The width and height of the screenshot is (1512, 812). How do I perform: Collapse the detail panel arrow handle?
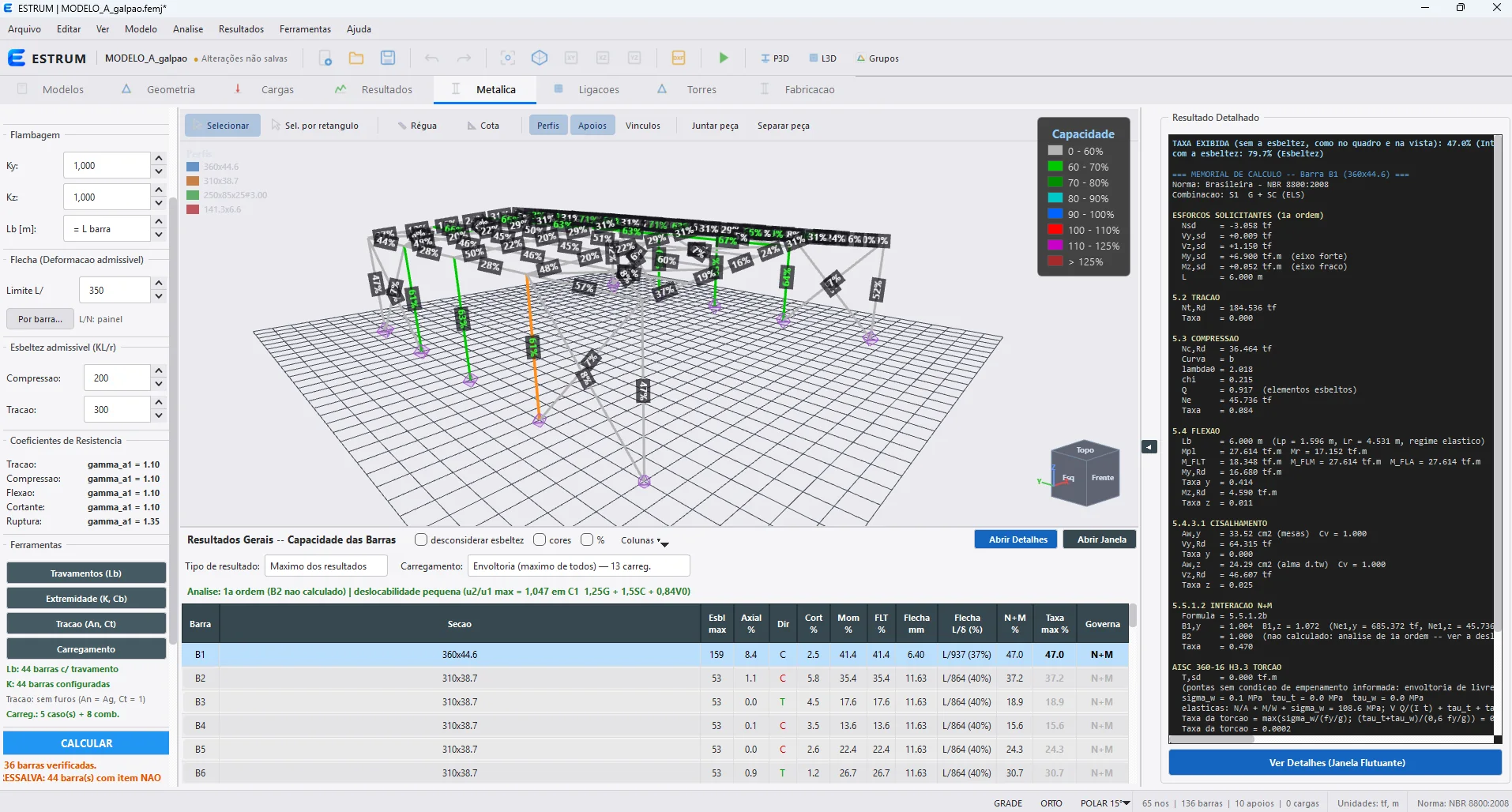point(1149,447)
